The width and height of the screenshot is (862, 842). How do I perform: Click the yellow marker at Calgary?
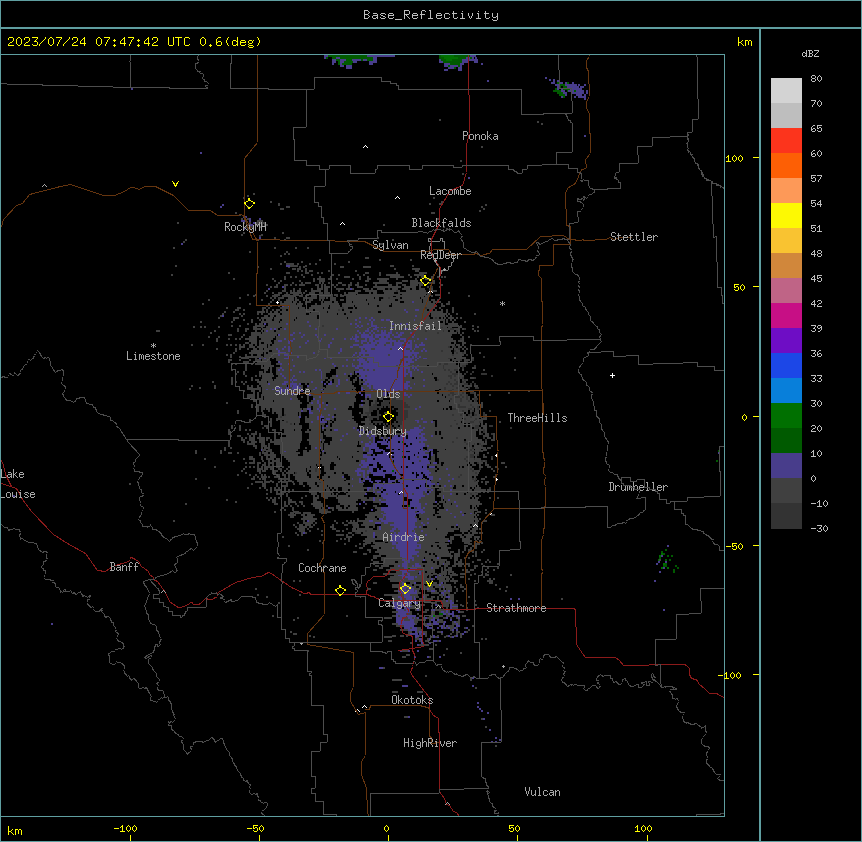(405, 589)
